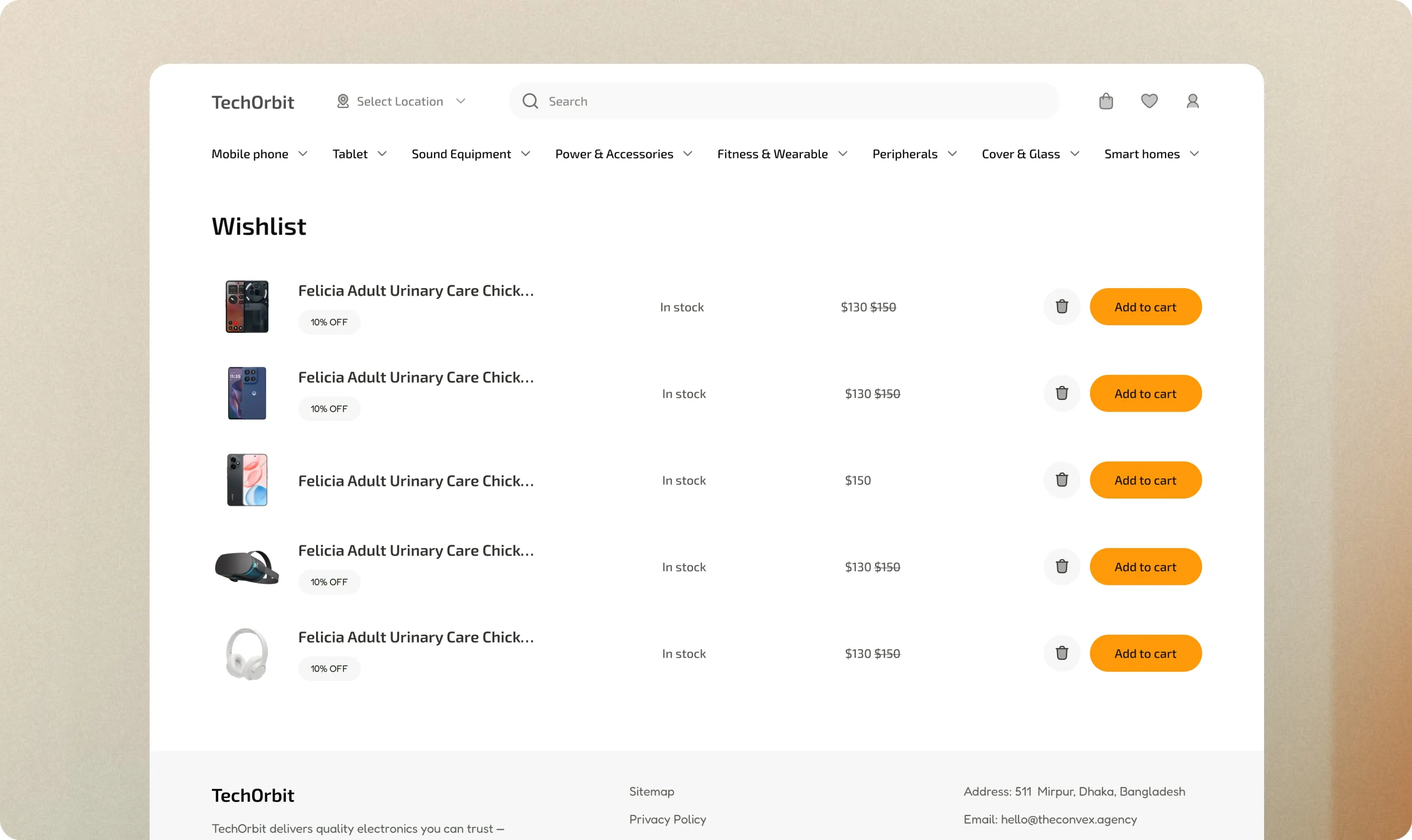
Task: Remove the VR headset item via trash icon
Action: [x=1062, y=567]
